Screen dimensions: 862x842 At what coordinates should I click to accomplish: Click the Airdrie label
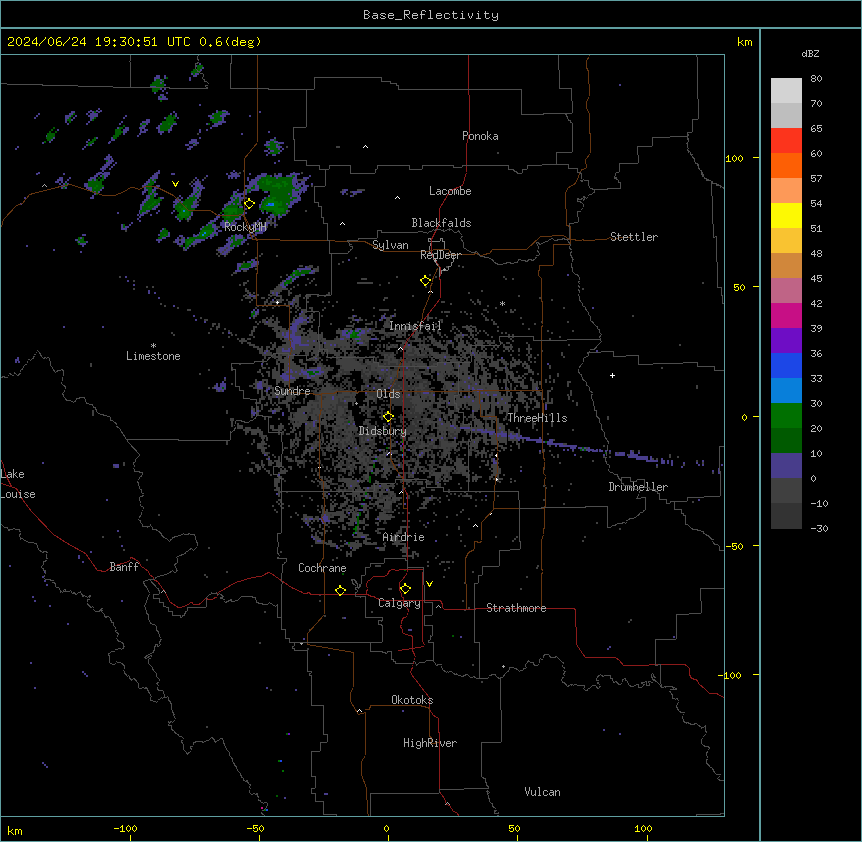click(404, 537)
